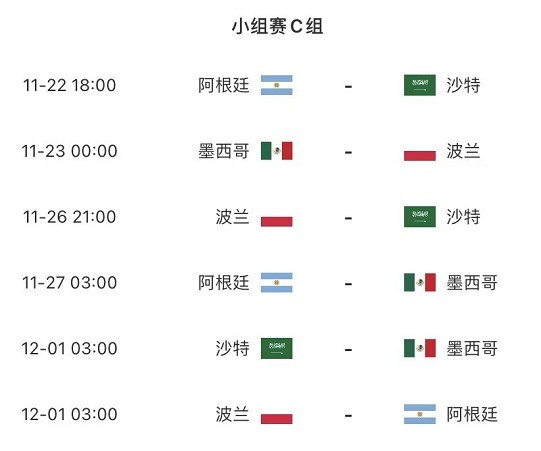Select the 小组赛 C 组 heading
The height and width of the screenshot is (451, 541).
click(x=277, y=26)
